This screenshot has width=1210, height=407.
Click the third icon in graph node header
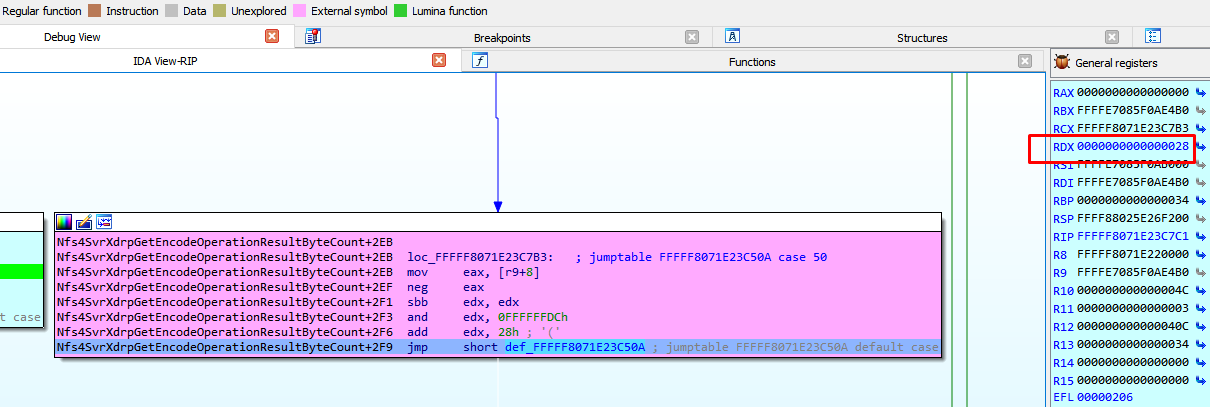tap(104, 222)
